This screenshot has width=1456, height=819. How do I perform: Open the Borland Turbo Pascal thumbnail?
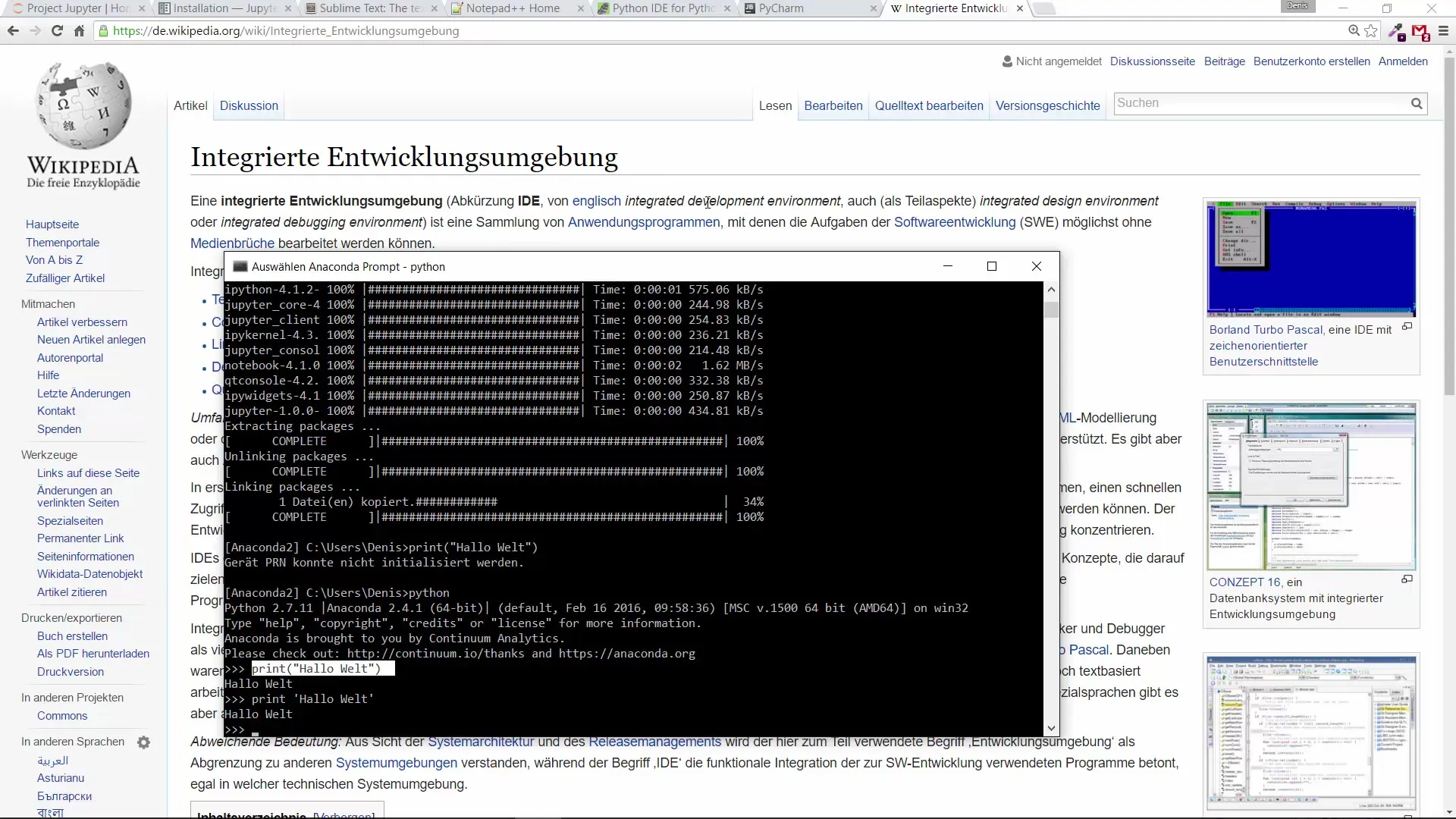coord(1311,259)
